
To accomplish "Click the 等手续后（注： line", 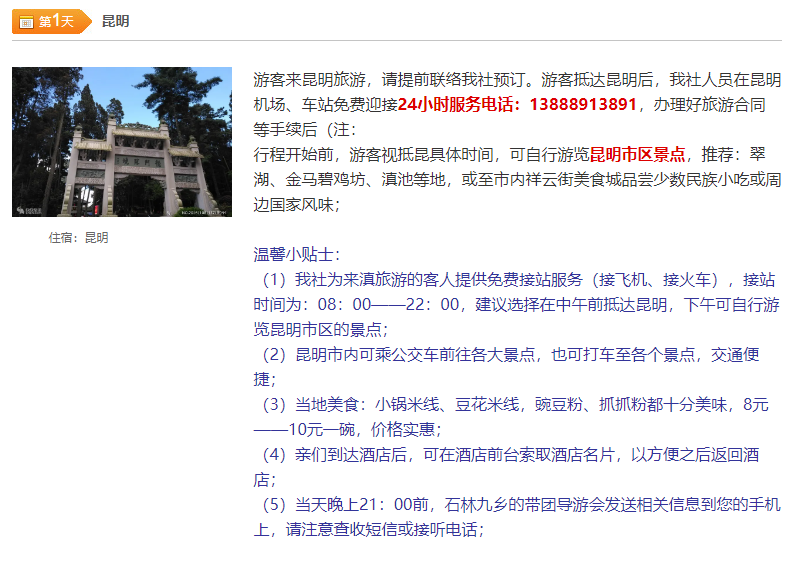I will click(305, 130).
